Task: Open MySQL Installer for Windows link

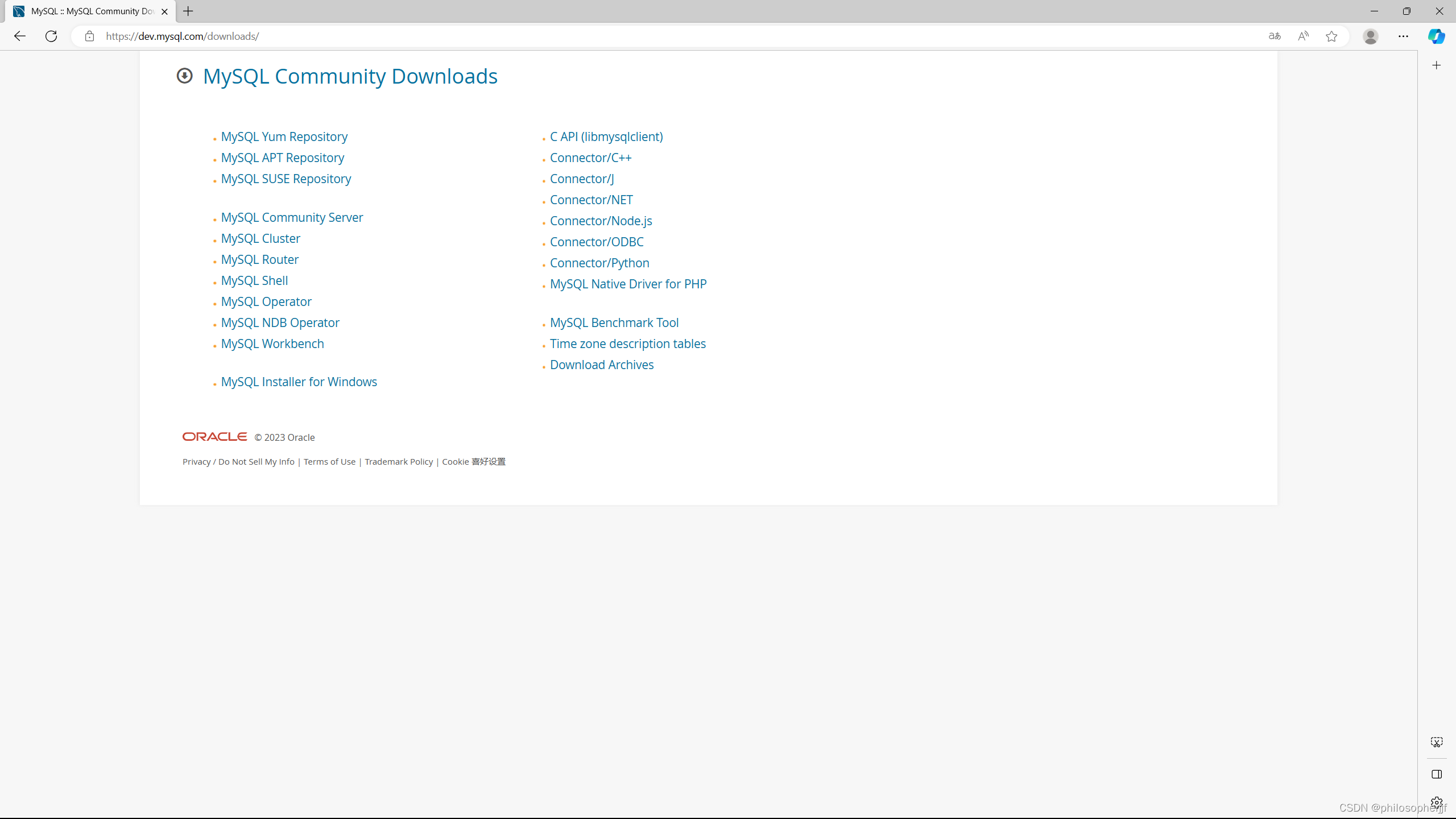Action: point(299,382)
